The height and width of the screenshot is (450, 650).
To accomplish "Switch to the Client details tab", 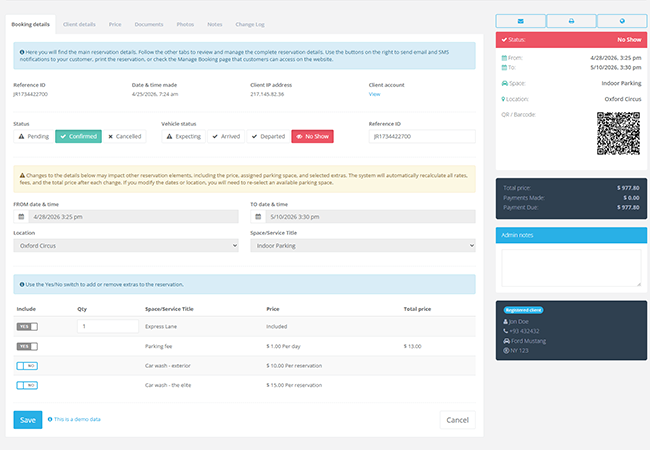I will point(79,24).
